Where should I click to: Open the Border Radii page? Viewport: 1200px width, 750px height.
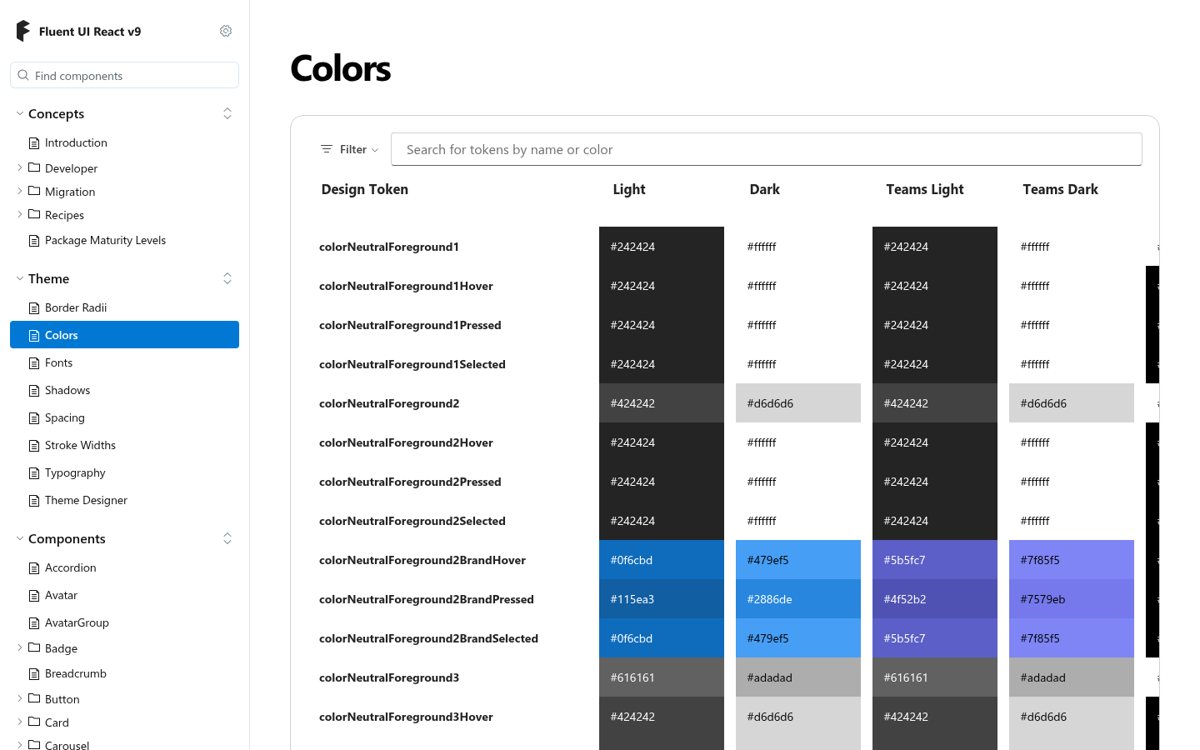pos(76,308)
